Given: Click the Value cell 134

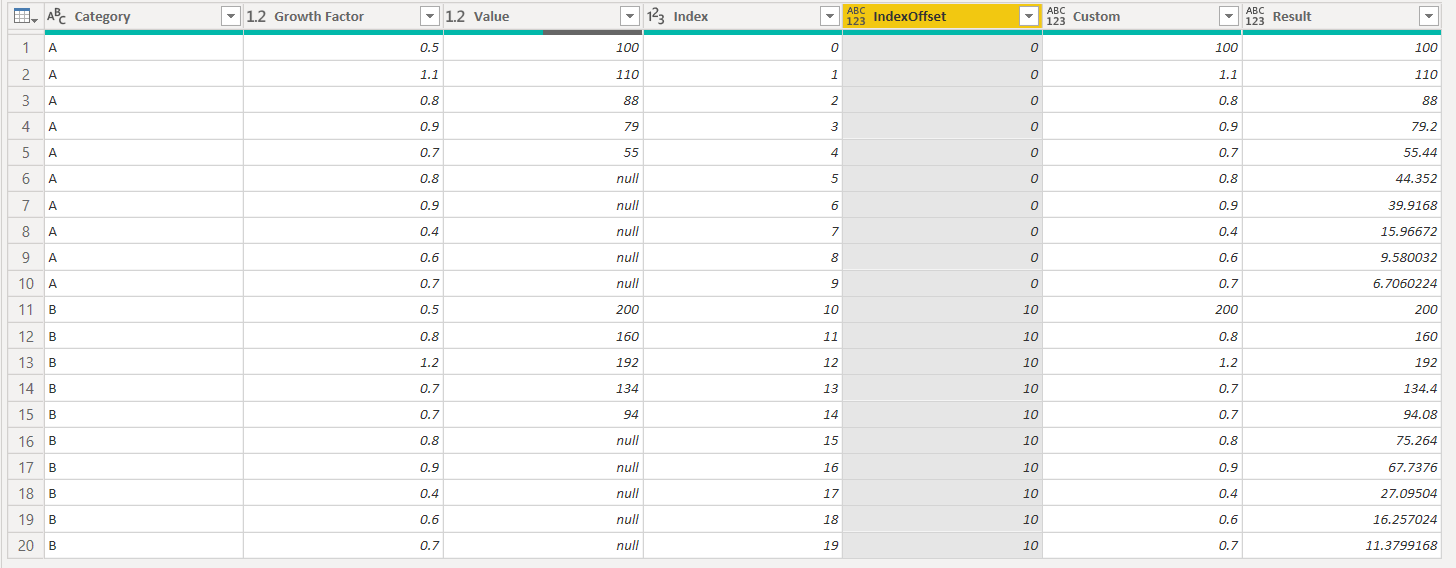Looking at the screenshot, I should click(x=543, y=388).
